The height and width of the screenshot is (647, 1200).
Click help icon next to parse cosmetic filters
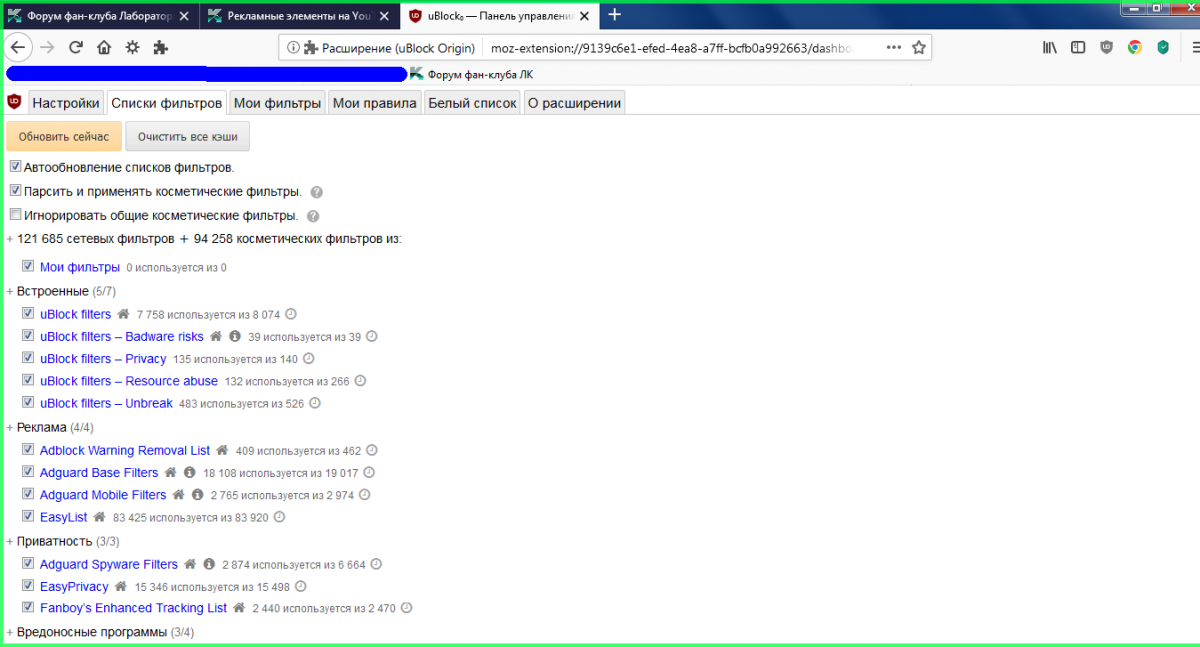316,192
